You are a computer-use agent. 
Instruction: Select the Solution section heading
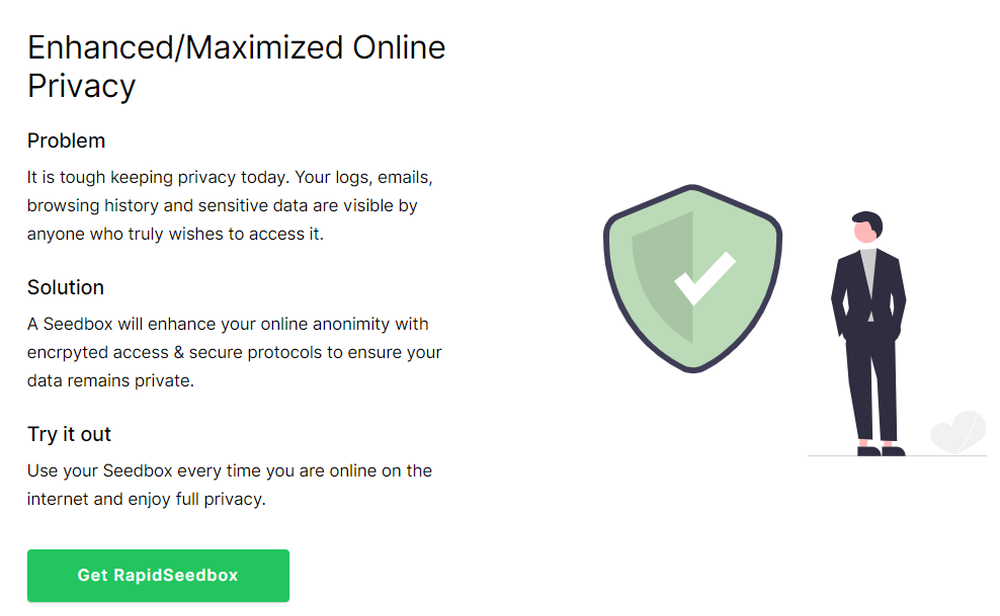(x=65, y=288)
